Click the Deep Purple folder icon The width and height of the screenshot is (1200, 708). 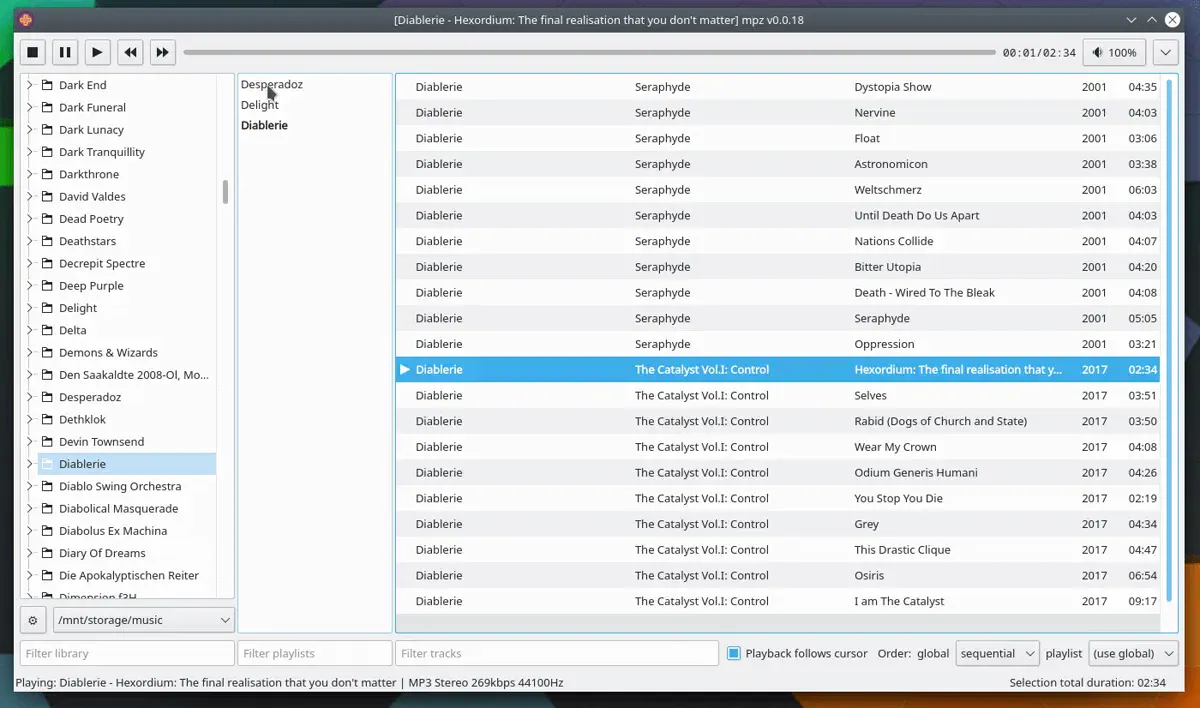pos(46,286)
